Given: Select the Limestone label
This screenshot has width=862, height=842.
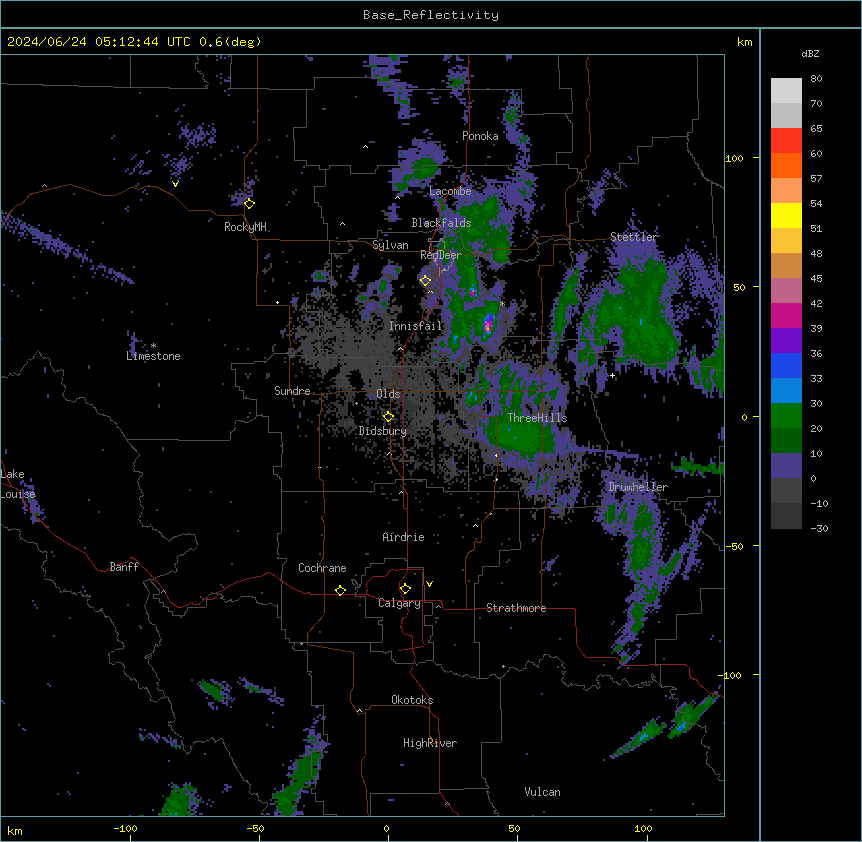Looking at the screenshot, I should tap(153, 356).
